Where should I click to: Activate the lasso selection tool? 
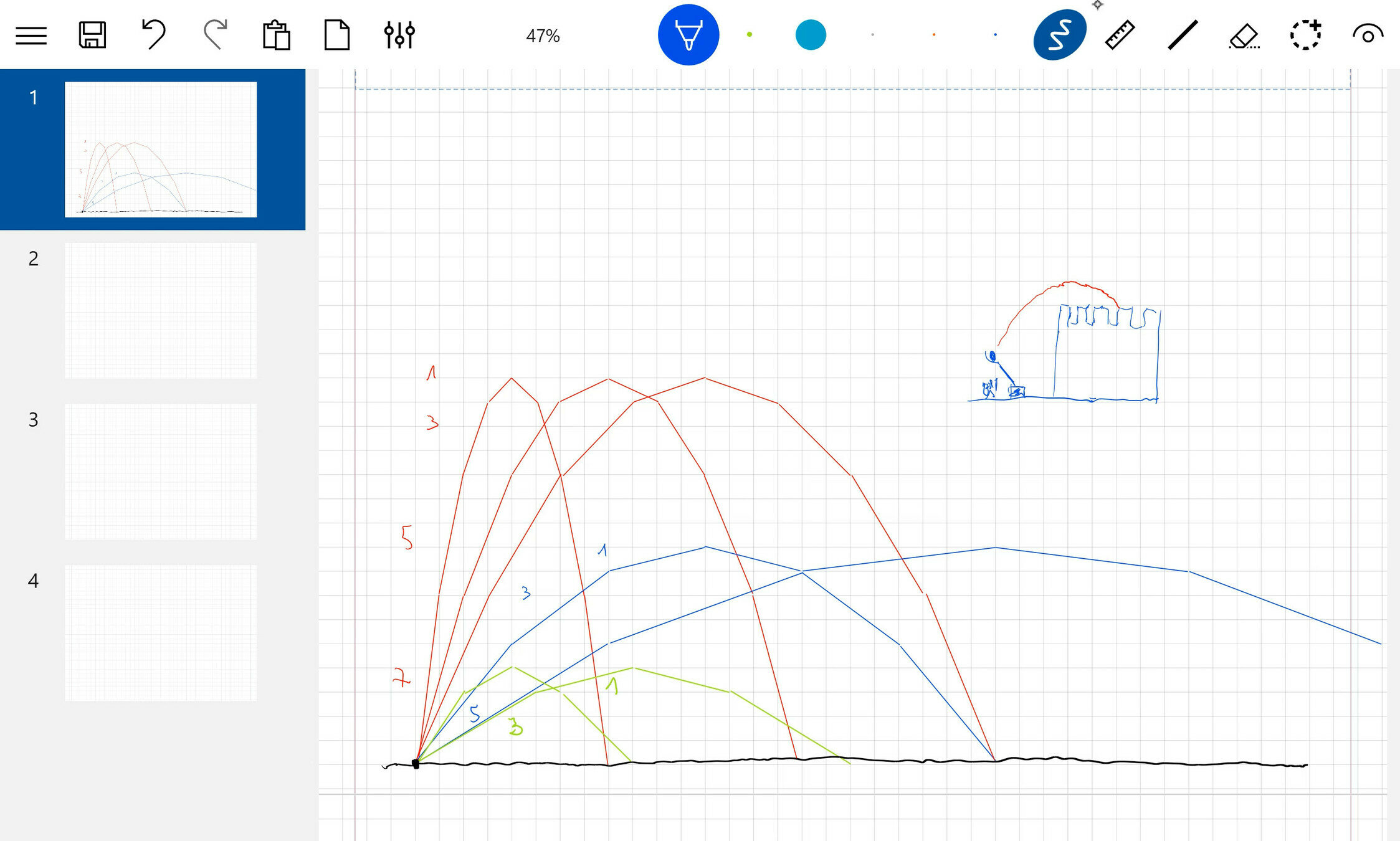click(1305, 35)
